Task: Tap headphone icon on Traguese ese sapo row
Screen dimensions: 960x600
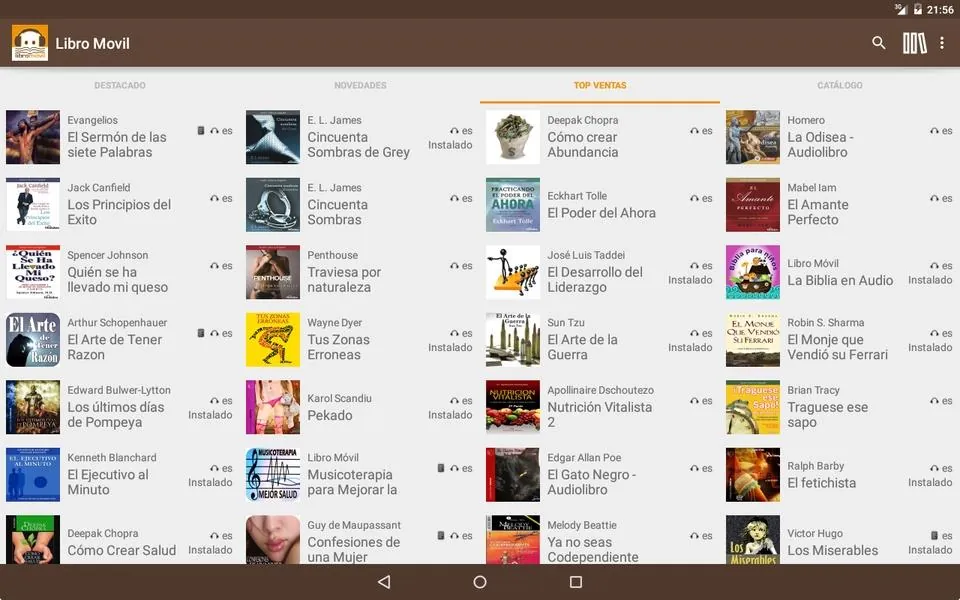Action: pyautogui.click(x=934, y=401)
